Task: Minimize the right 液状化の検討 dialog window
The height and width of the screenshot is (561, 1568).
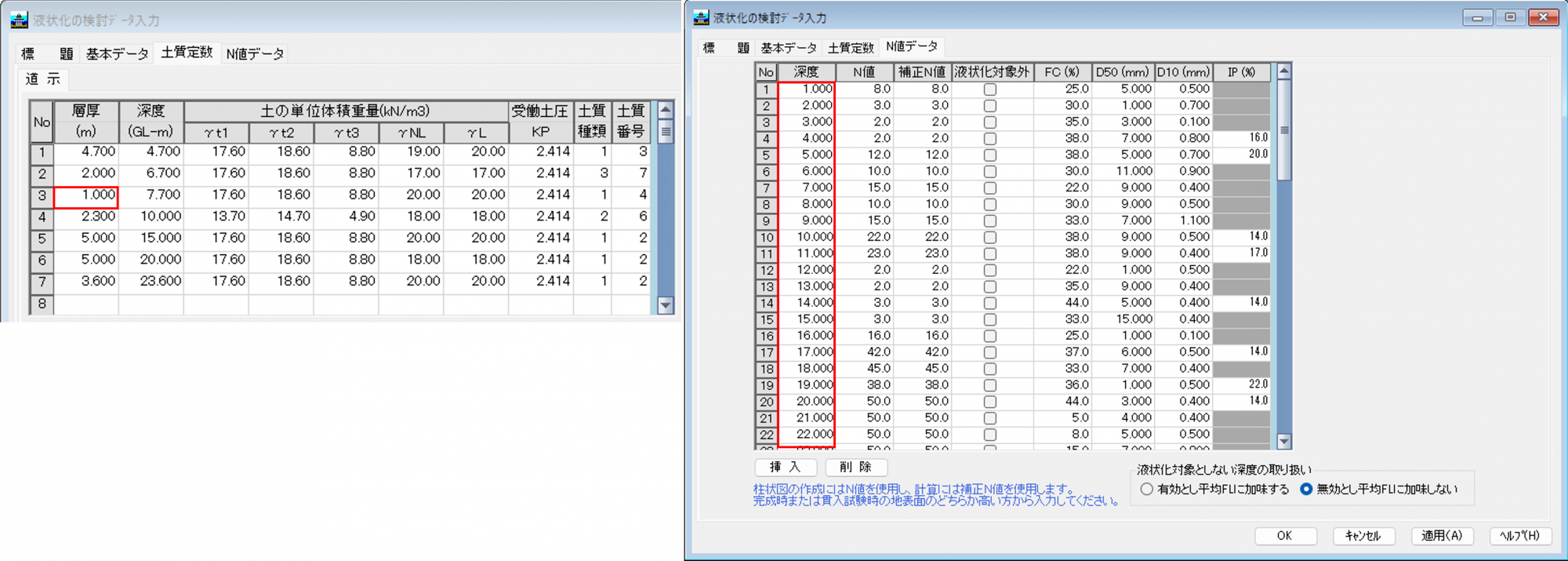Action: click(1477, 17)
